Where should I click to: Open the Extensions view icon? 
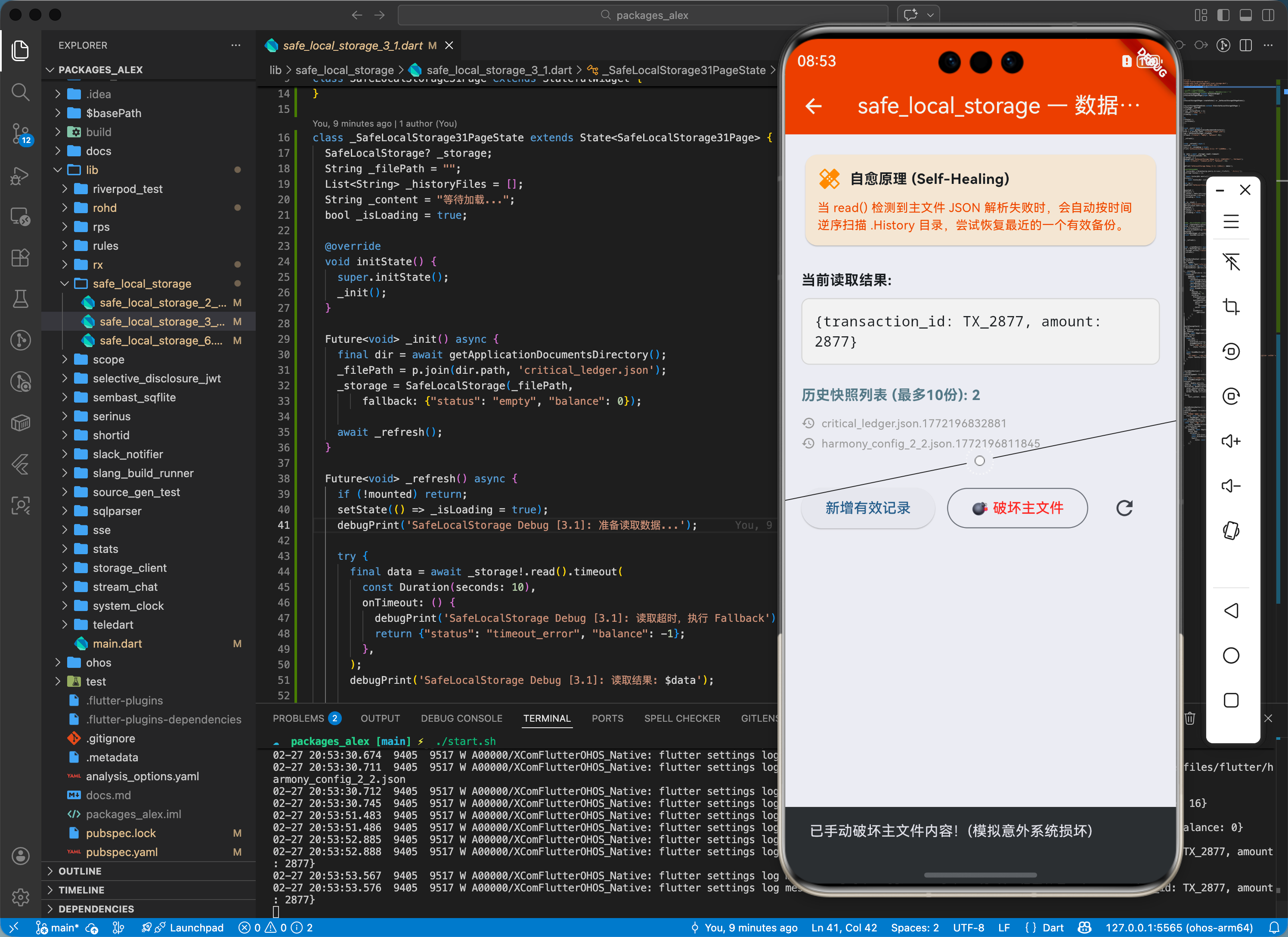(x=20, y=258)
